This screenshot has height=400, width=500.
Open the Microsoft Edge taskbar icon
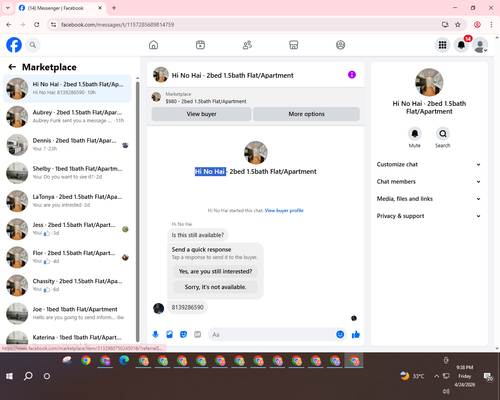[124, 361]
